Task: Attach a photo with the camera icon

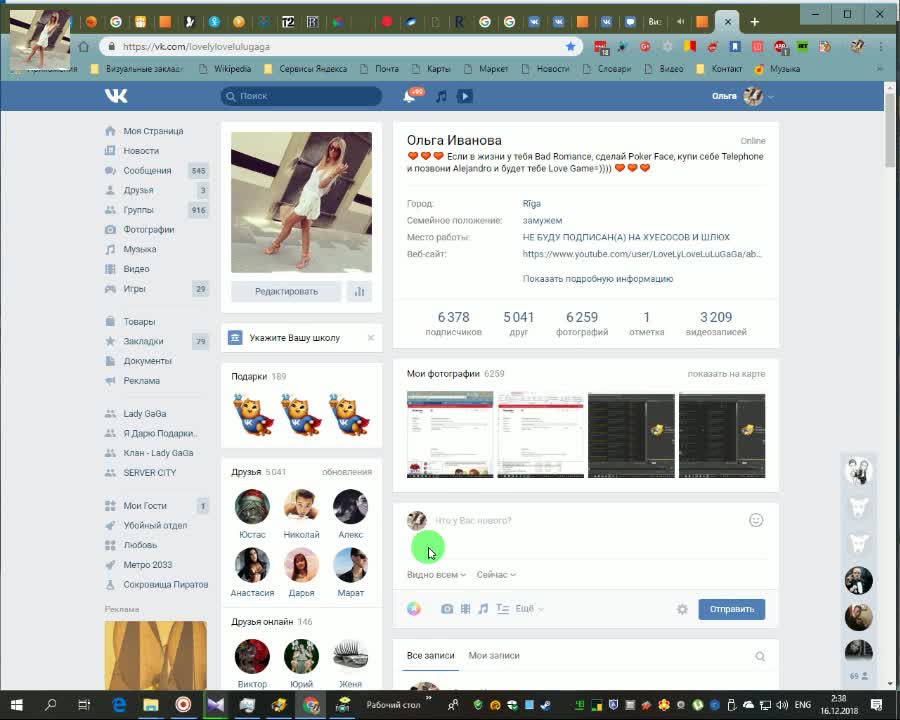Action: (447, 609)
